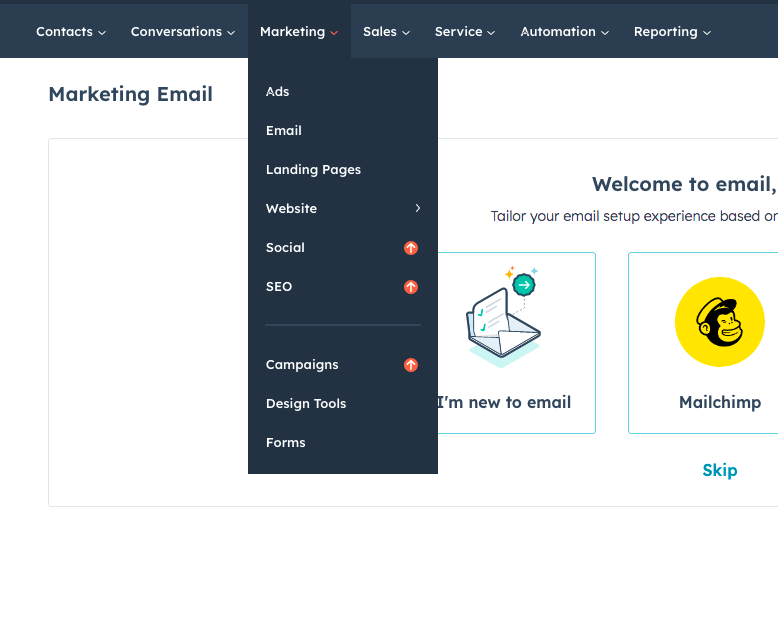
Task: Select Ads from the Marketing menu
Action: [x=277, y=92]
